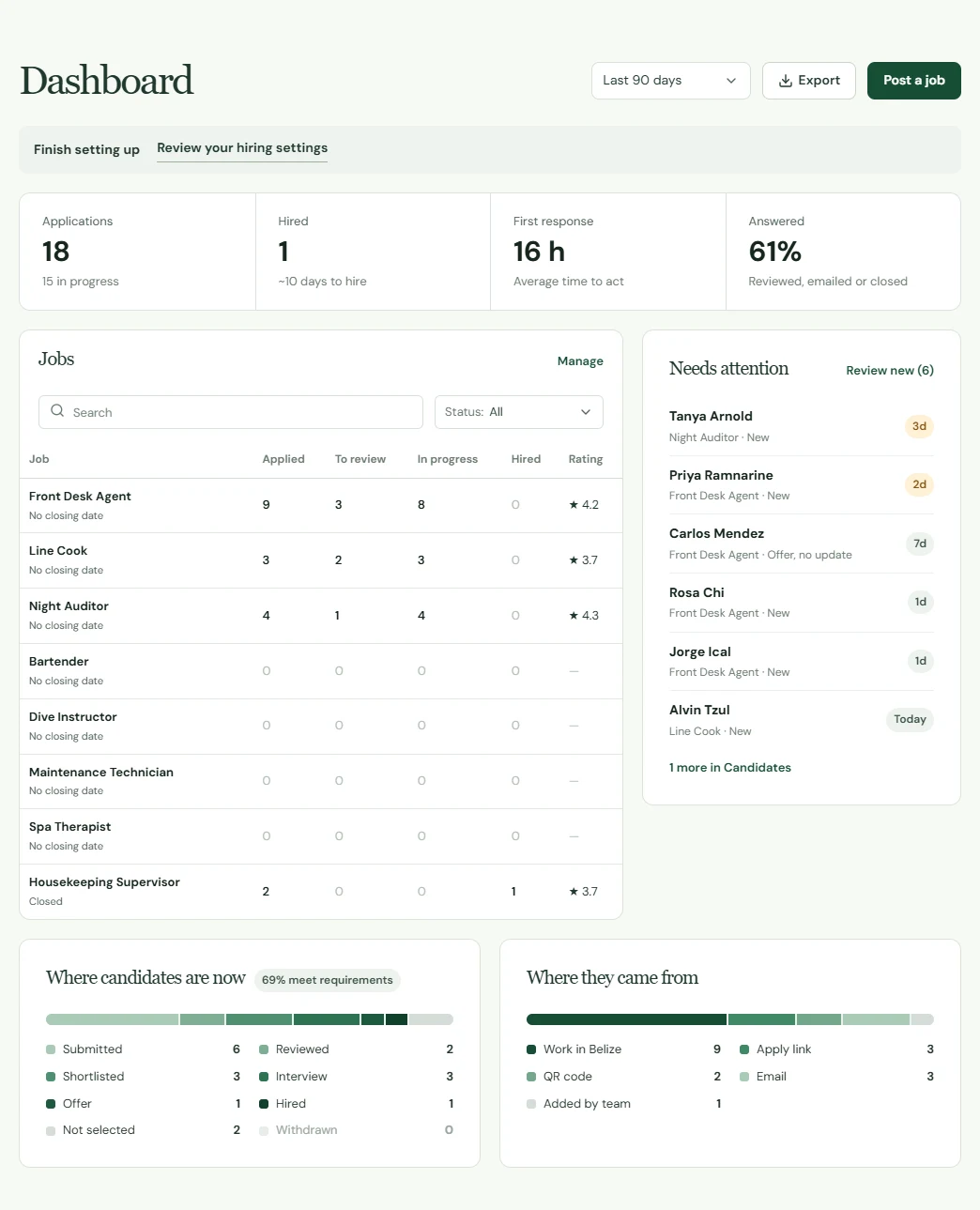Select candidate Tanya Arnold
The width and height of the screenshot is (980, 1210).
[x=802, y=426]
